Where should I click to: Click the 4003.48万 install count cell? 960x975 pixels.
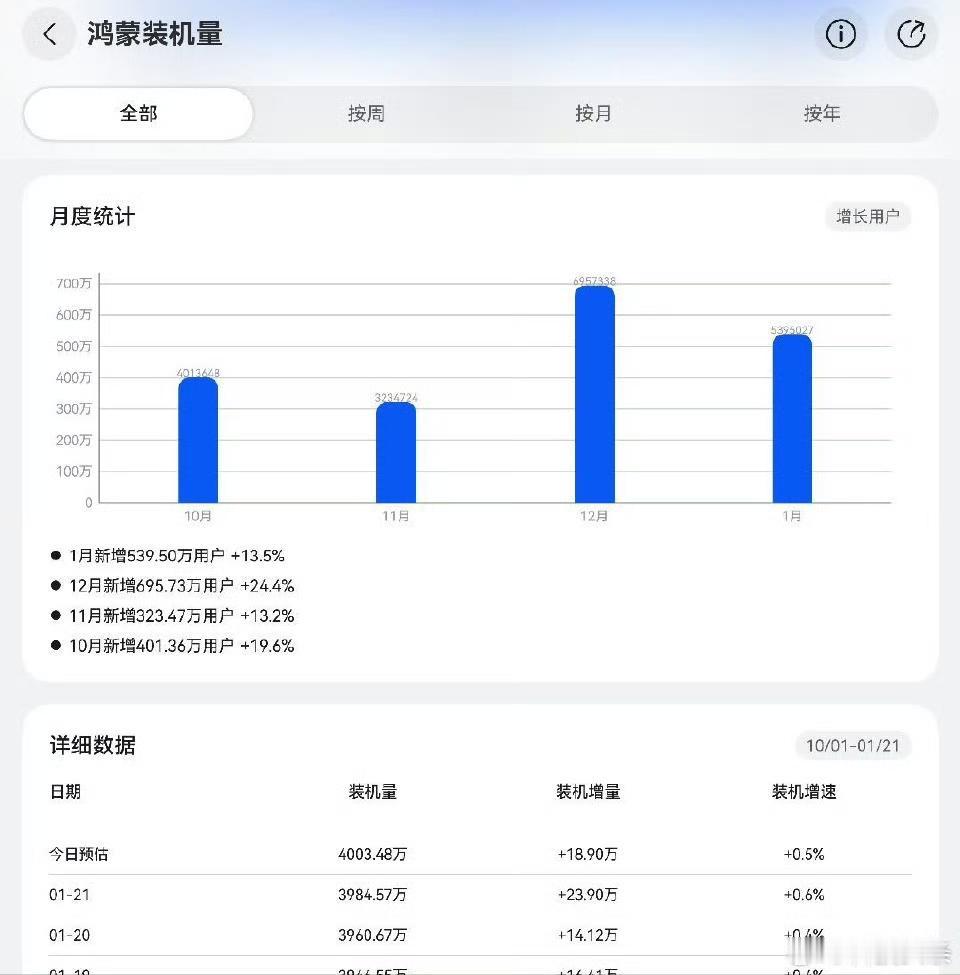tap(372, 854)
